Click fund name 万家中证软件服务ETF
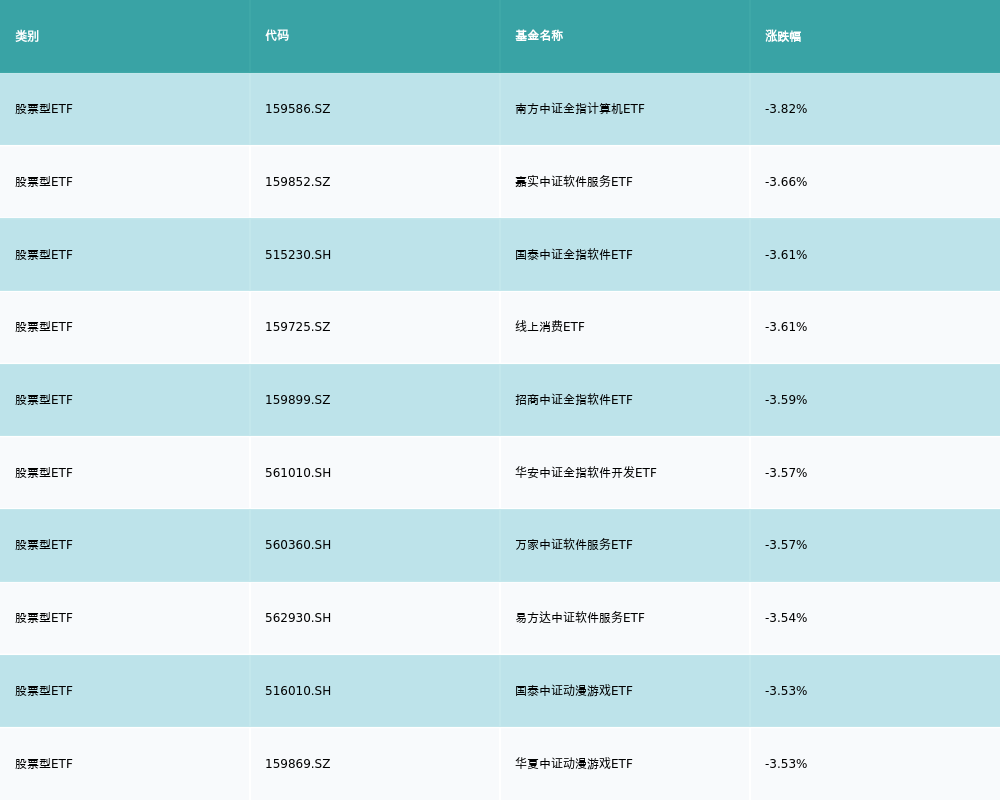This screenshot has width=1000, height=800. tap(574, 545)
